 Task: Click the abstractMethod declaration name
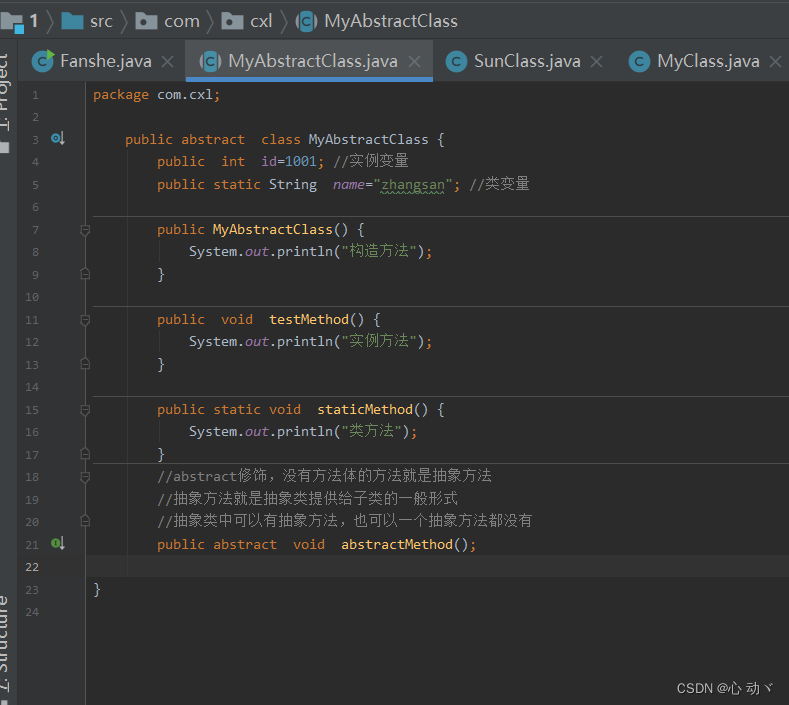[397, 544]
